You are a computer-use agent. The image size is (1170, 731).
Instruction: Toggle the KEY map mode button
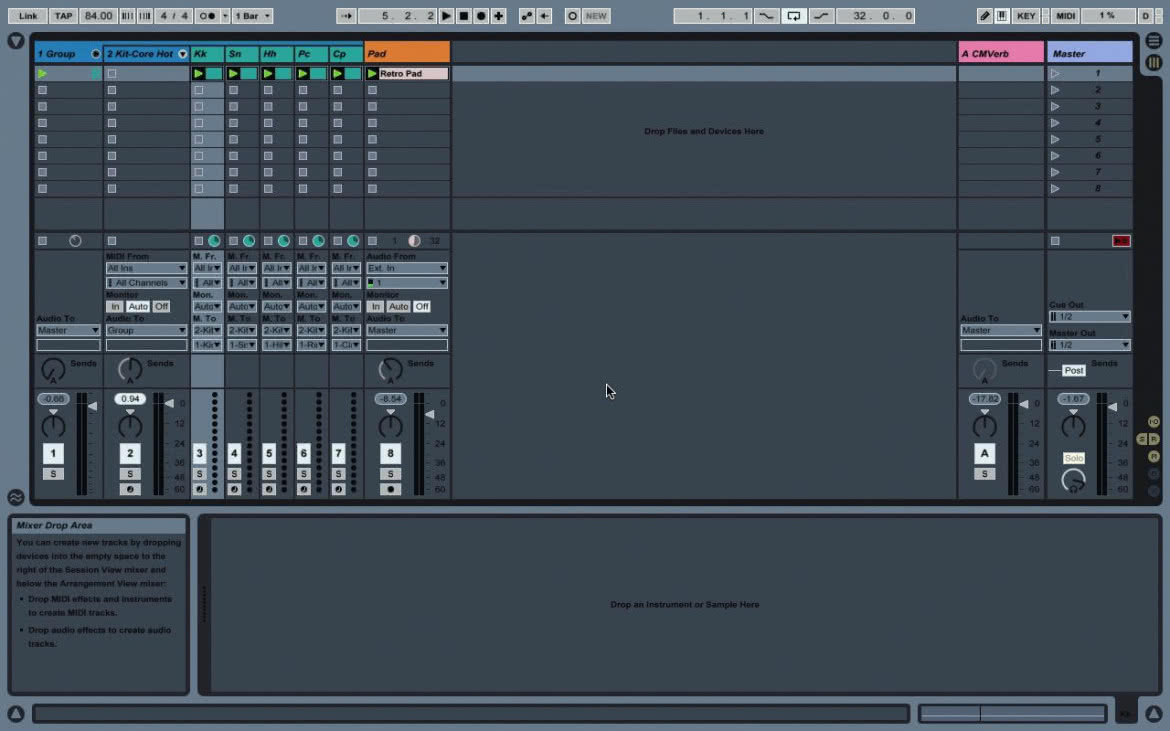(1026, 16)
